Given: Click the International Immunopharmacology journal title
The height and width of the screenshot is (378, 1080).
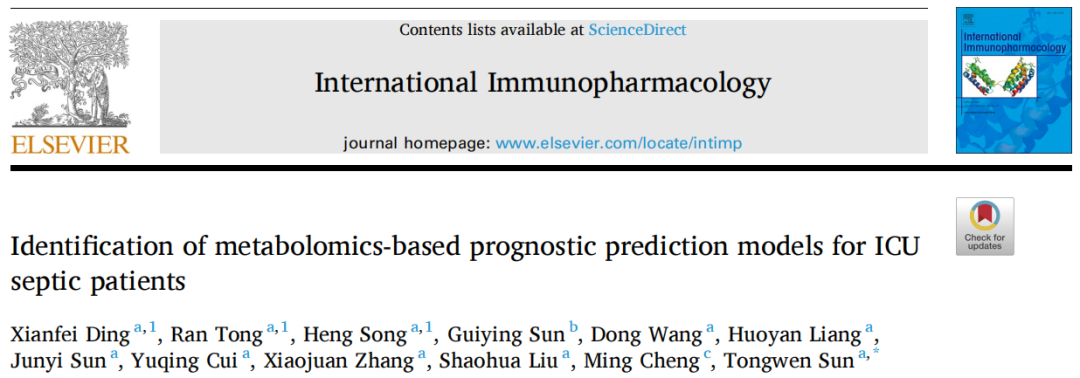Looking at the screenshot, I should coord(543,83).
